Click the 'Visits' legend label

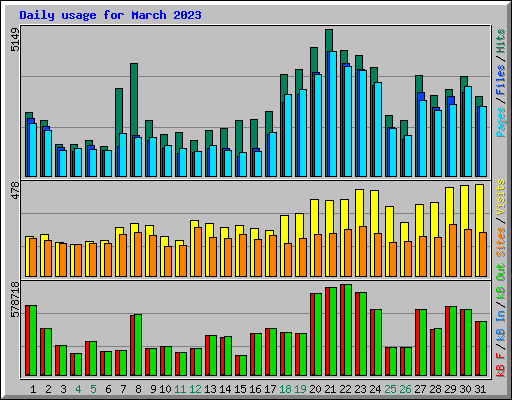coord(500,197)
